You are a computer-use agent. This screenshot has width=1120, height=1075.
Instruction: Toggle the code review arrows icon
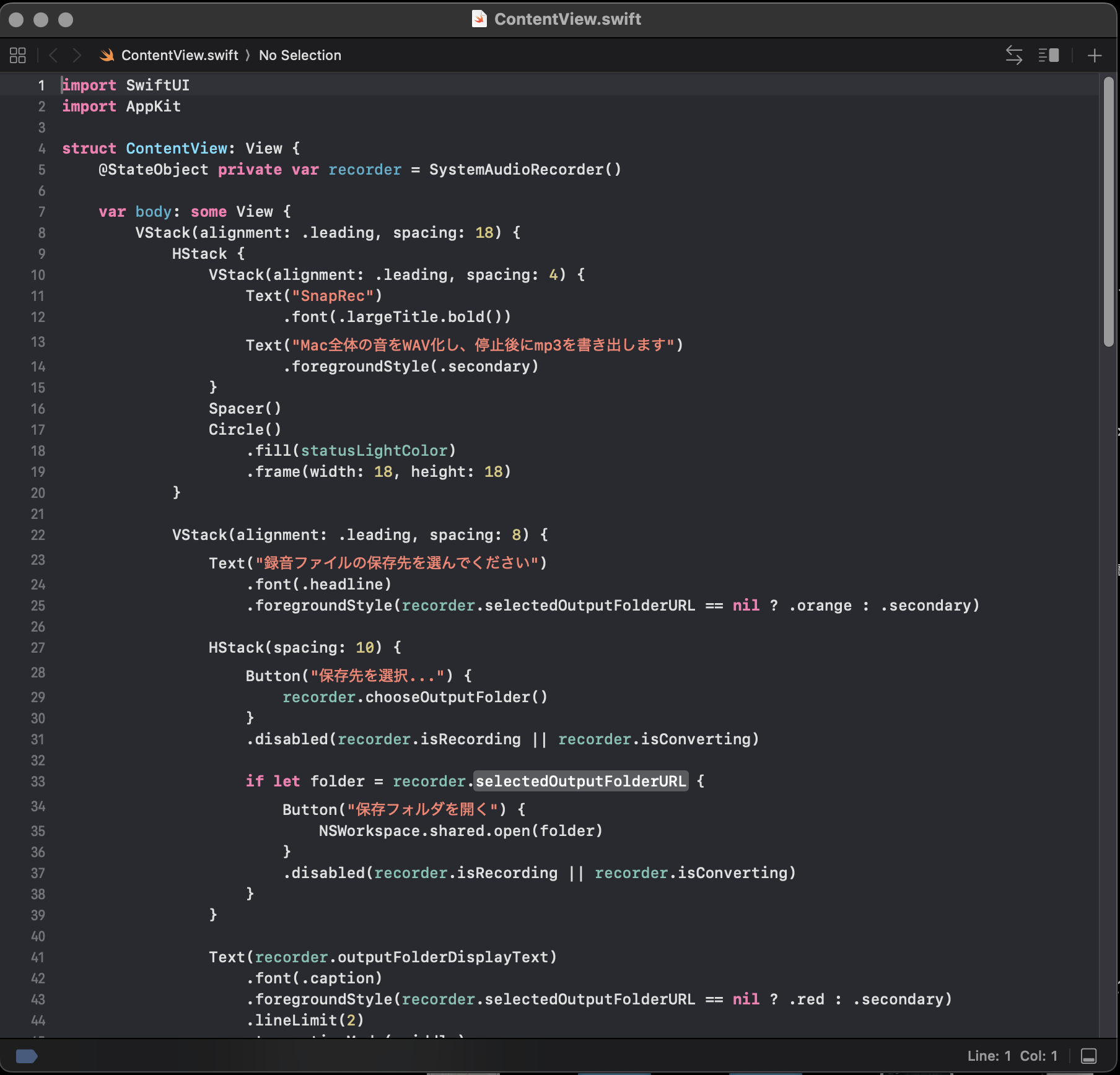[1014, 55]
